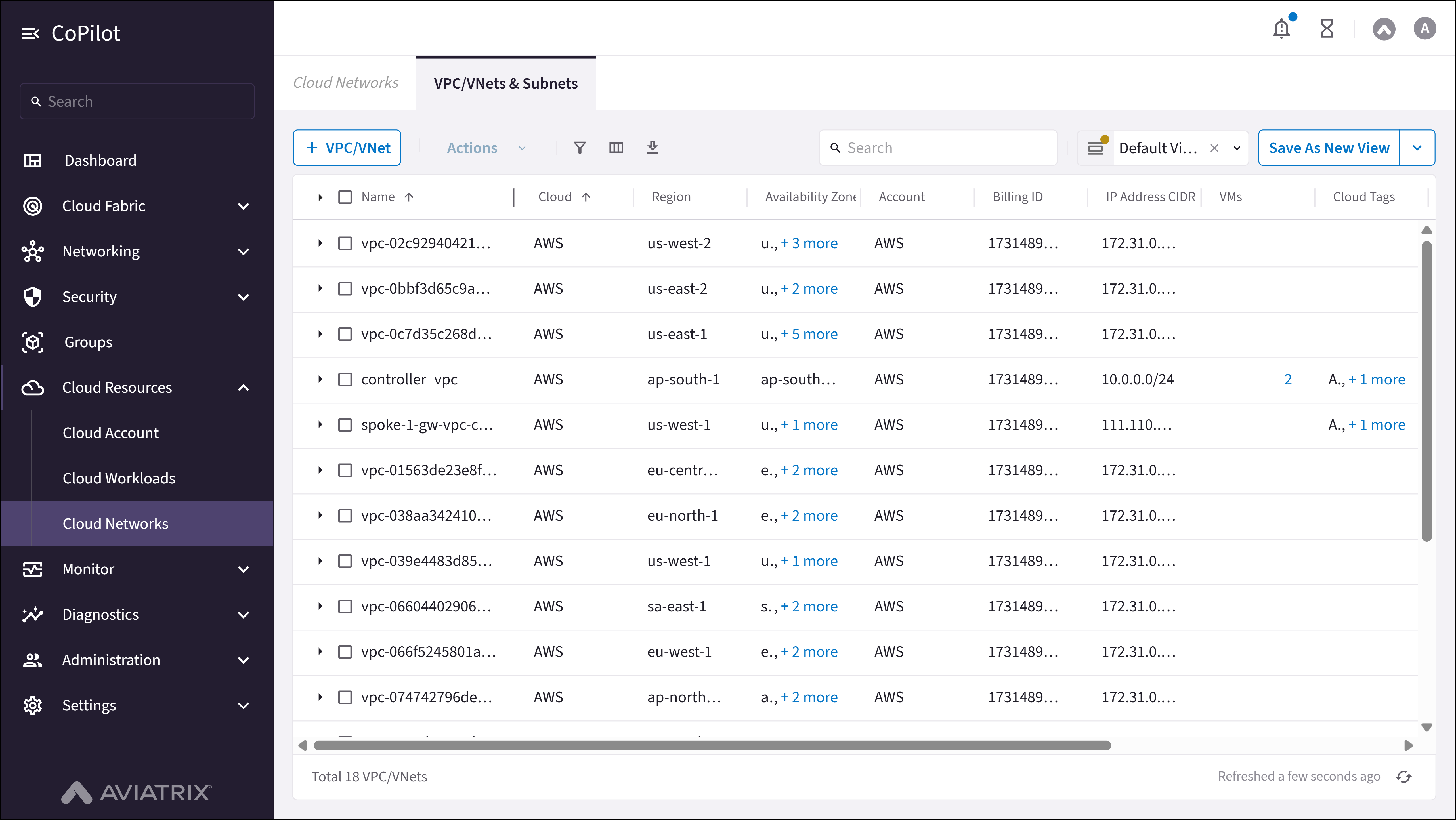Click the column settings icon
The image size is (1456, 820).
point(616,148)
